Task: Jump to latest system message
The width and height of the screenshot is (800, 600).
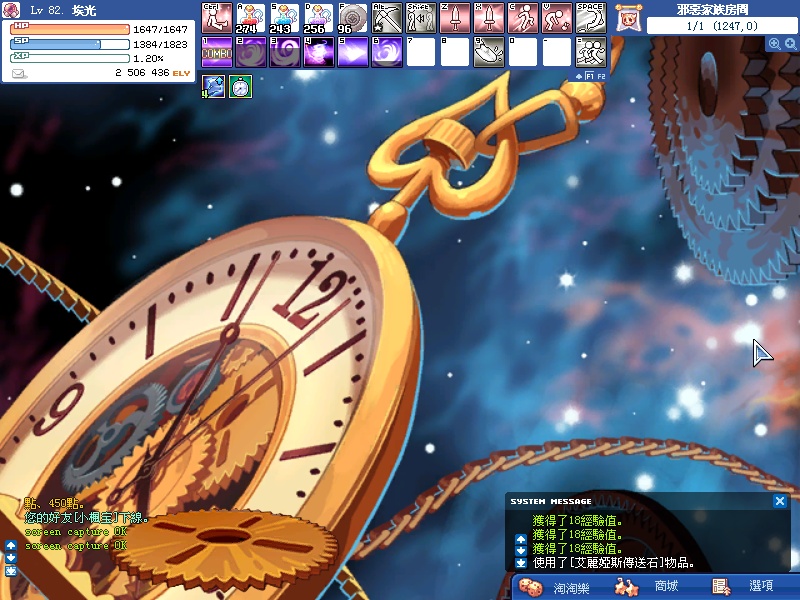Action: [520, 563]
